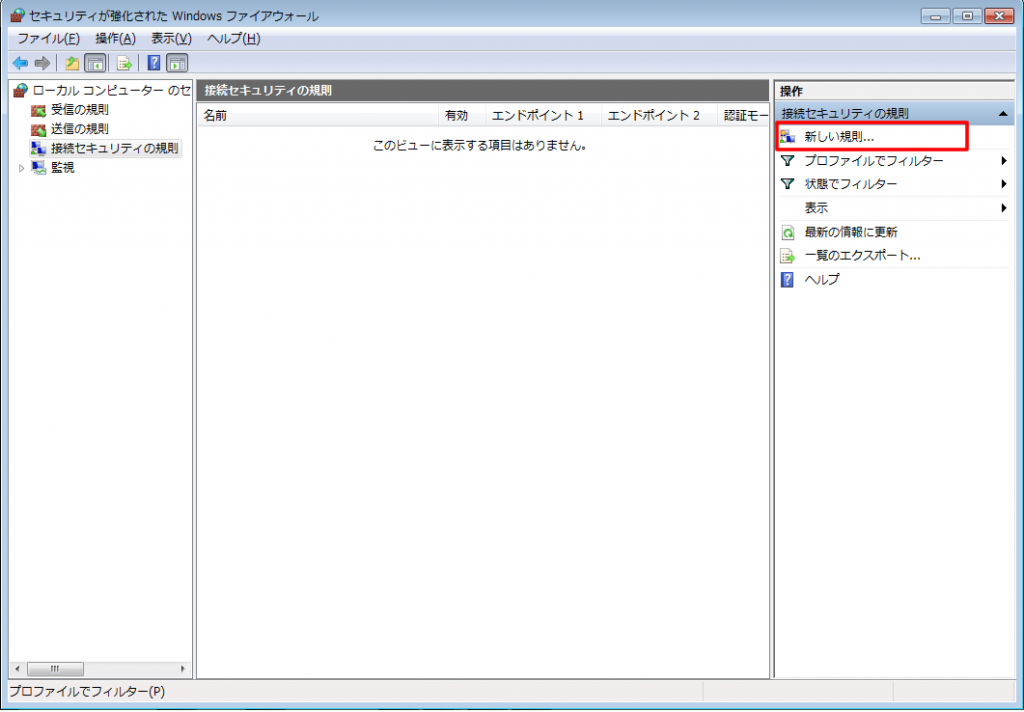Image resolution: width=1024 pixels, height=712 pixels.
Task: Toggle the Show/Hide Console Tree toolbar icon
Action: (95, 63)
